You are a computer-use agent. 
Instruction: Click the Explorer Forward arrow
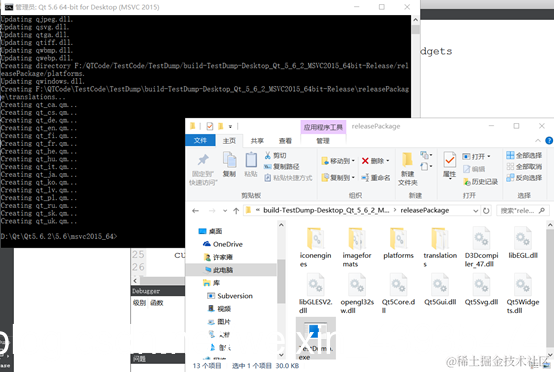pyautogui.click(x=212, y=211)
